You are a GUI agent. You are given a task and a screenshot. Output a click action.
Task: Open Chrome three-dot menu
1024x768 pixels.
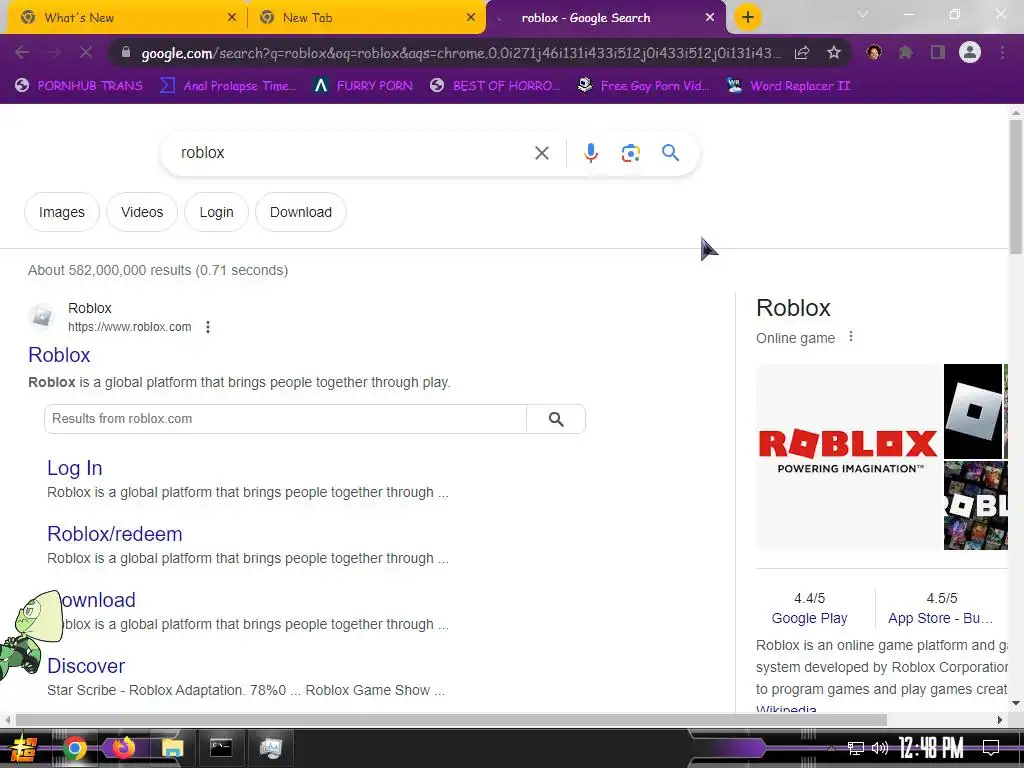(x=1002, y=52)
